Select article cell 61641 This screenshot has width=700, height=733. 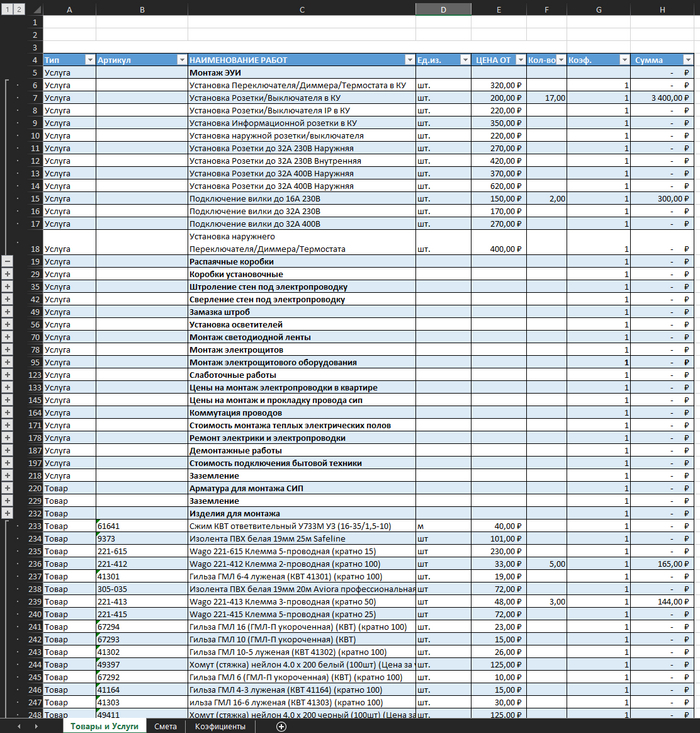[x=142, y=526]
